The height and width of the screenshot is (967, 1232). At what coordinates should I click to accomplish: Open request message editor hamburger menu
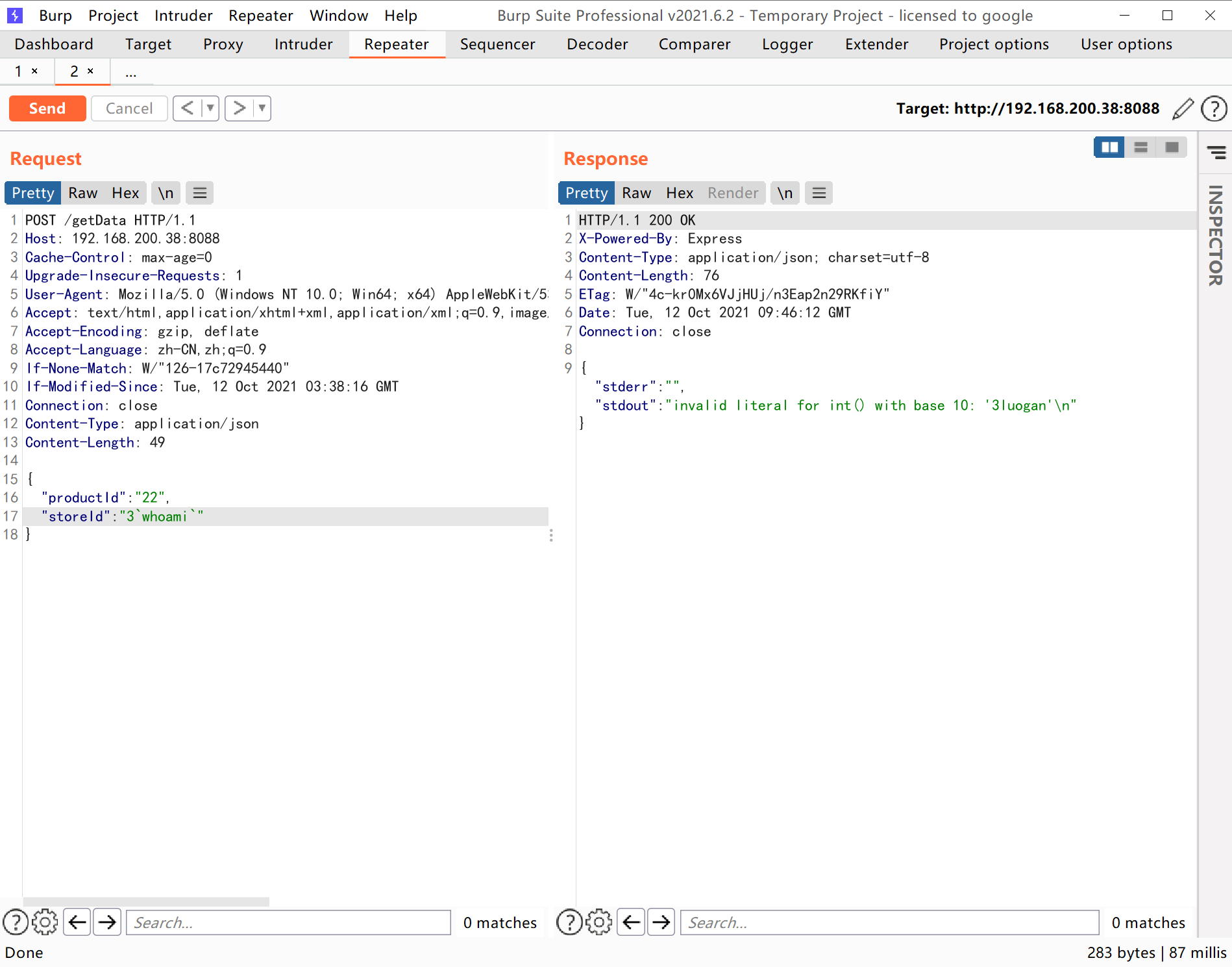[x=200, y=193]
